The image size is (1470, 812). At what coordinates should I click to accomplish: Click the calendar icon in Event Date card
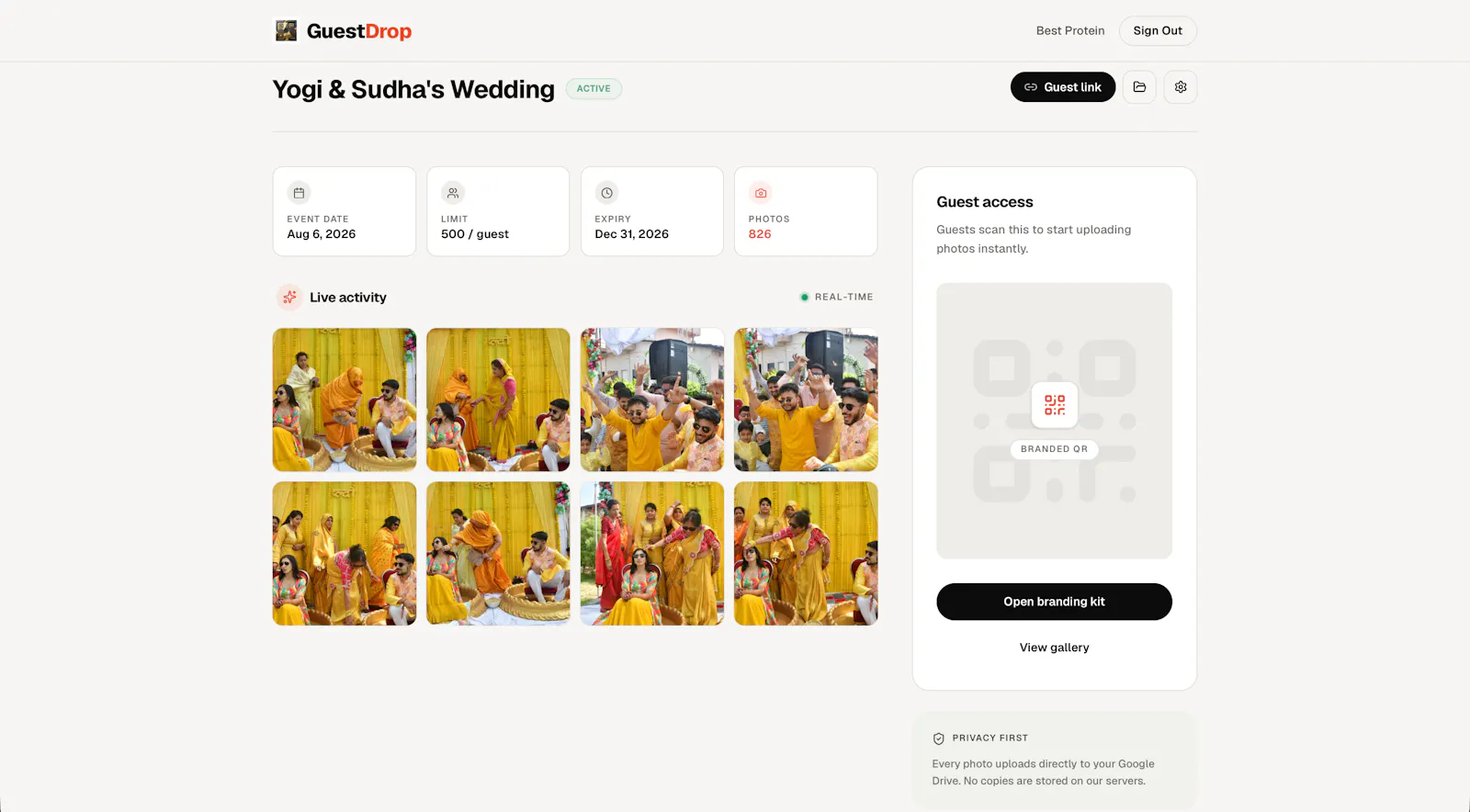tap(299, 193)
